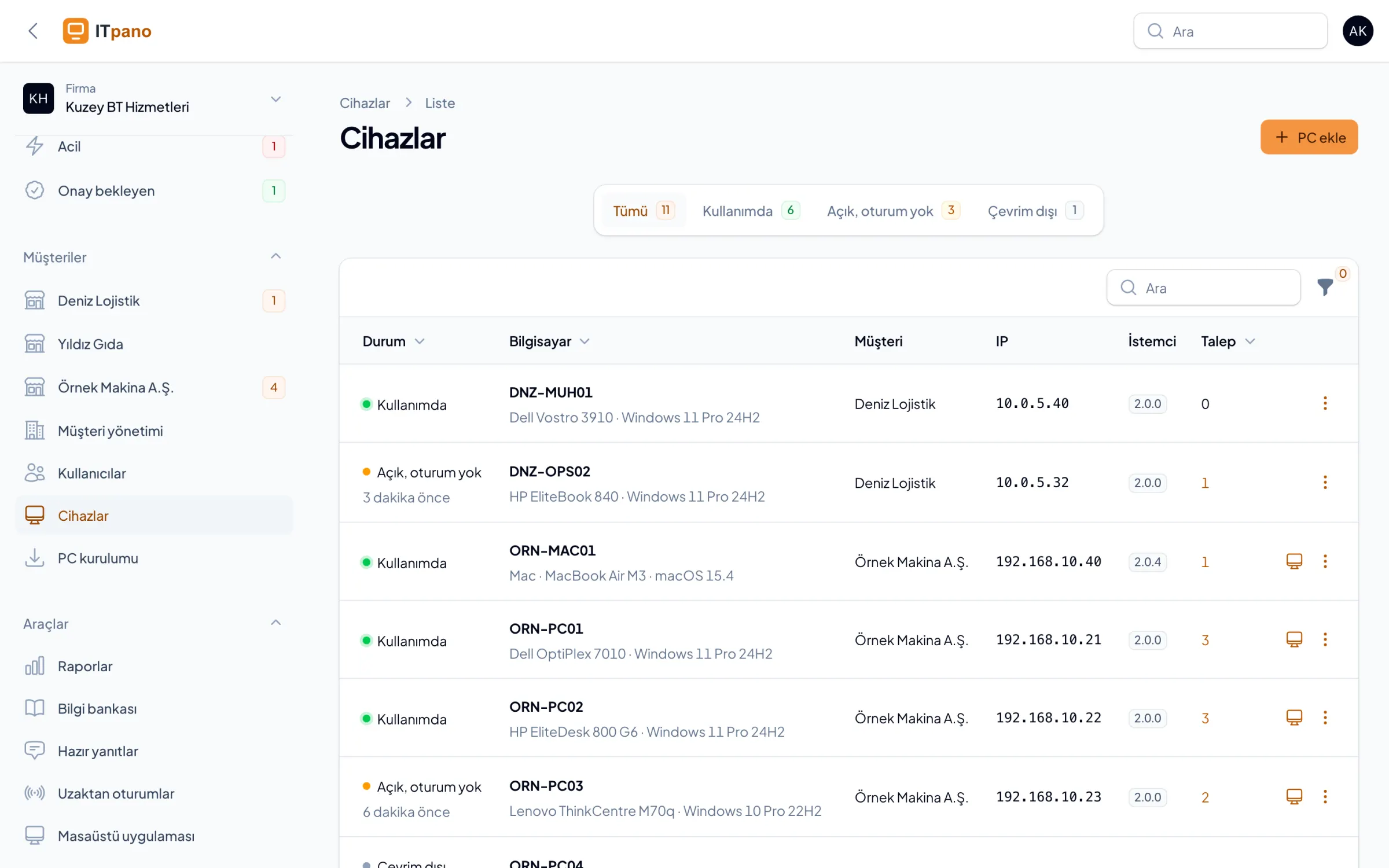Viewport: 1389px width, 868px height.
Task: Switch to the Kullanımda tab
Action: click(751, 211)
